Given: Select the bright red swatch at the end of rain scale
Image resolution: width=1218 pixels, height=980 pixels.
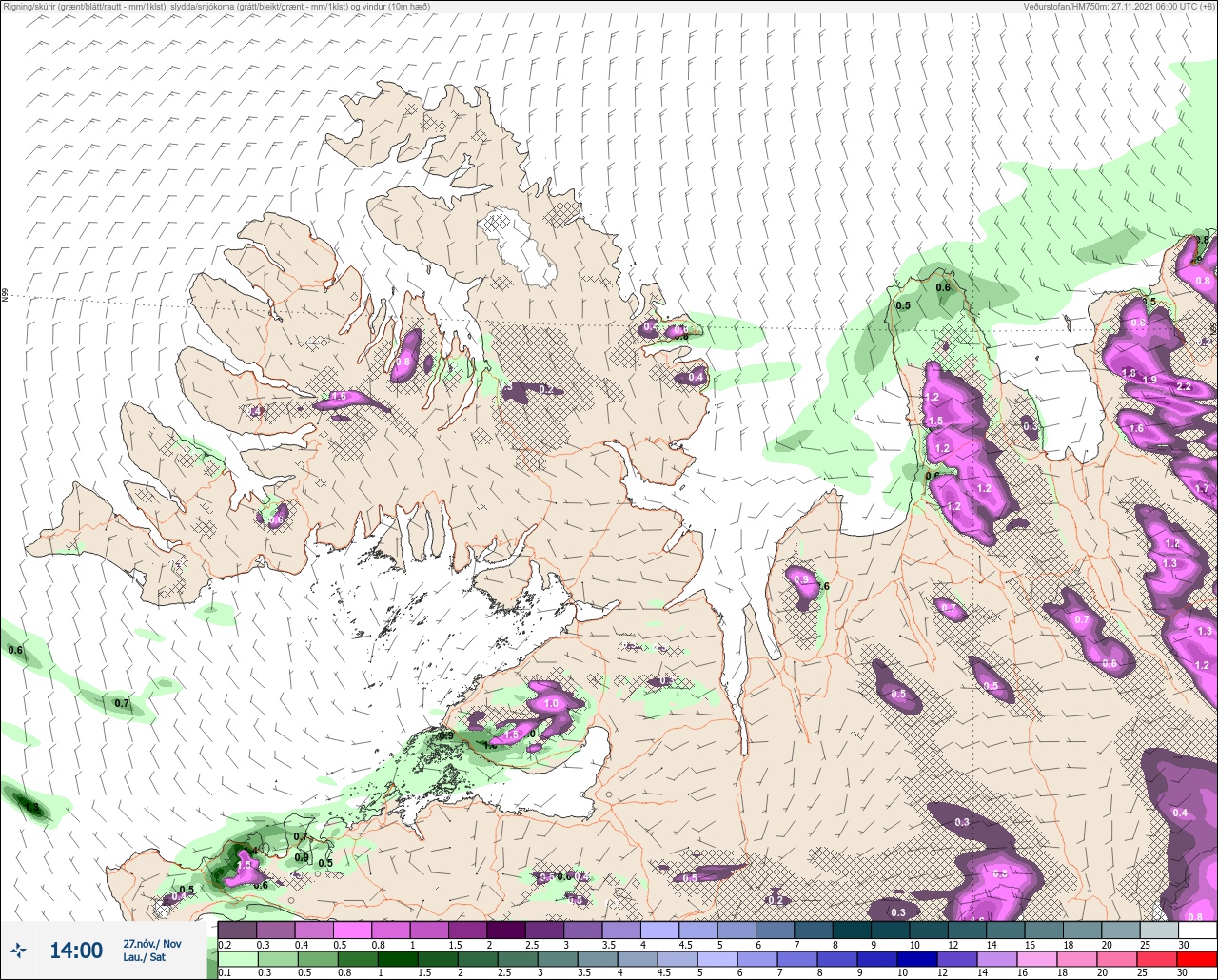Looking at the screenshot, I should point(1197,959).
